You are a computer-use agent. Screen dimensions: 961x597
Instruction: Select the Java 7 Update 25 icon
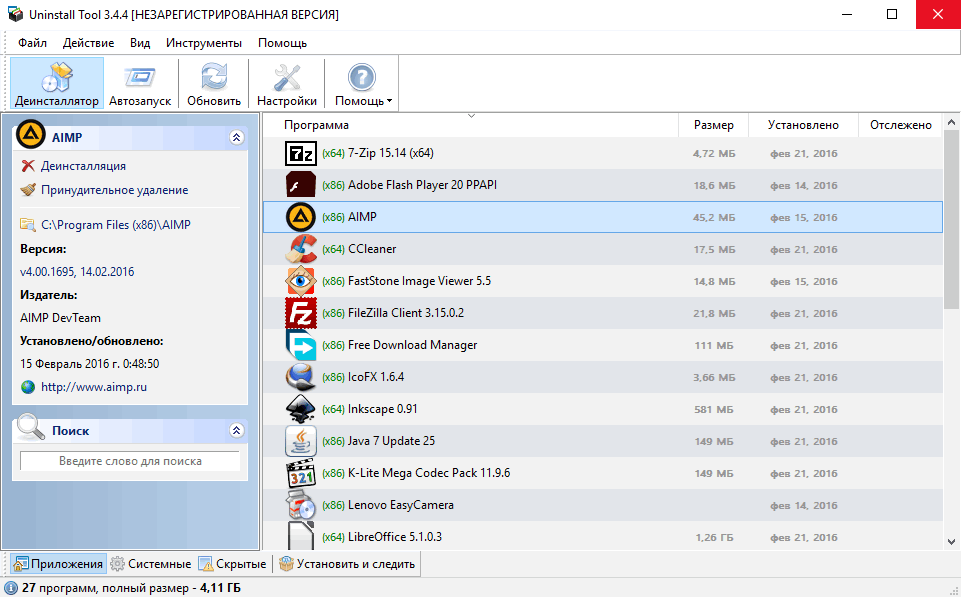(x=301, y=441)
